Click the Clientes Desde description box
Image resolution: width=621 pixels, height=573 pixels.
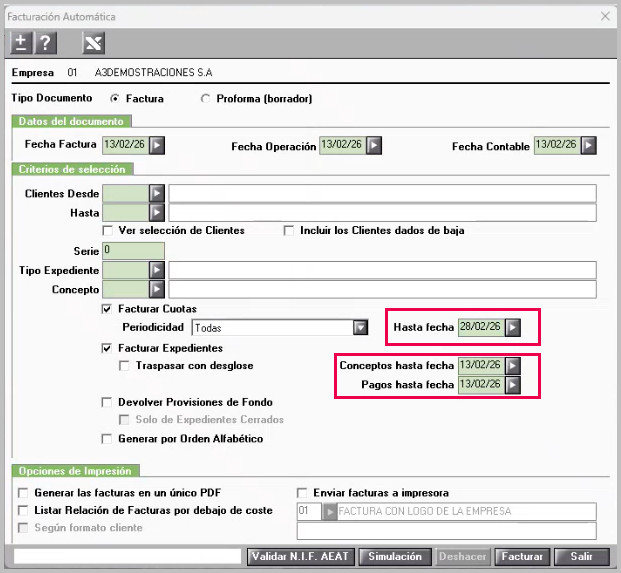click(383, 194)
